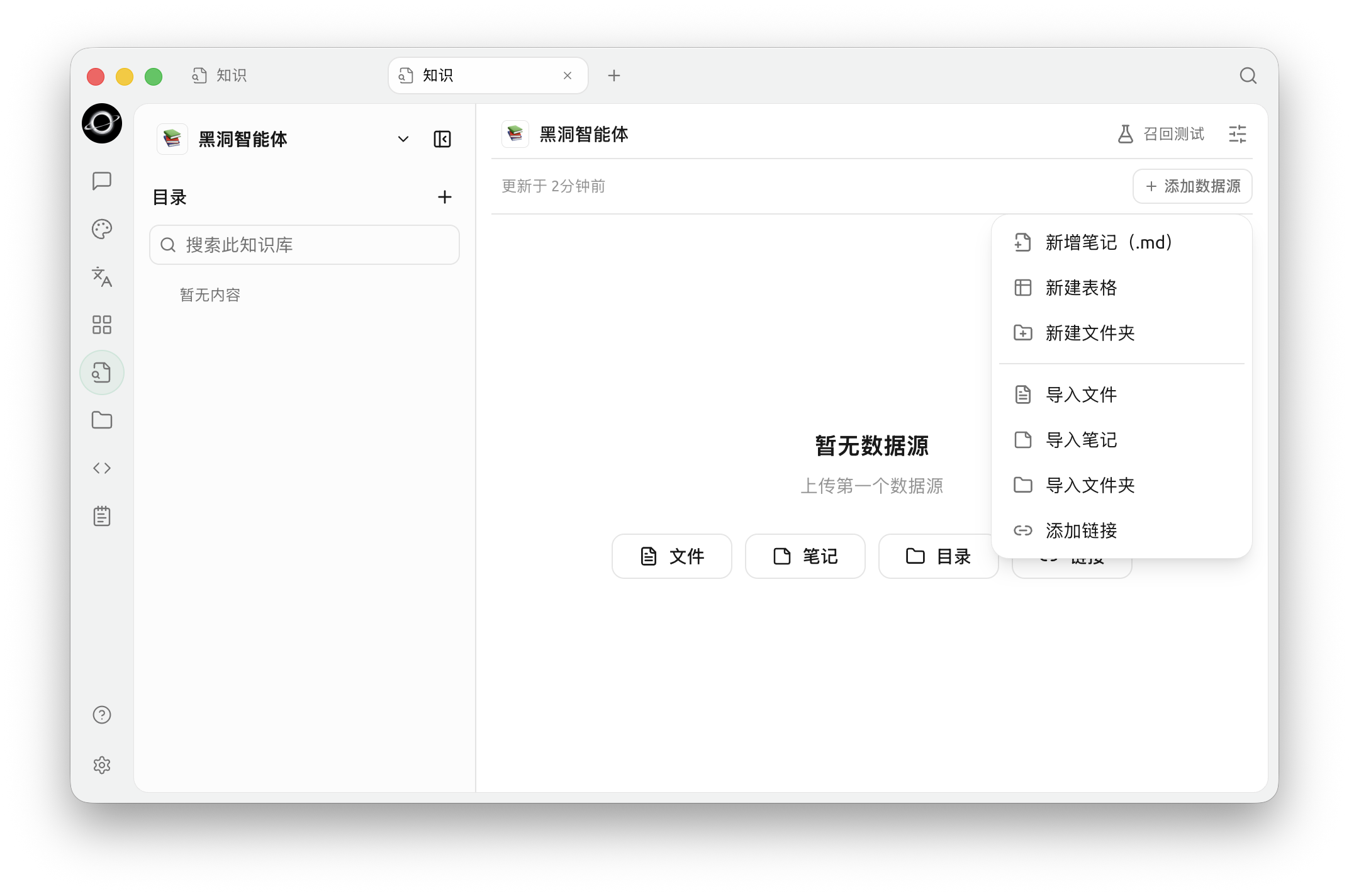Open the translate icon in sidebar
This screenshot has width=1349, height=896.
pyautogui.click(x=101, y=277)
